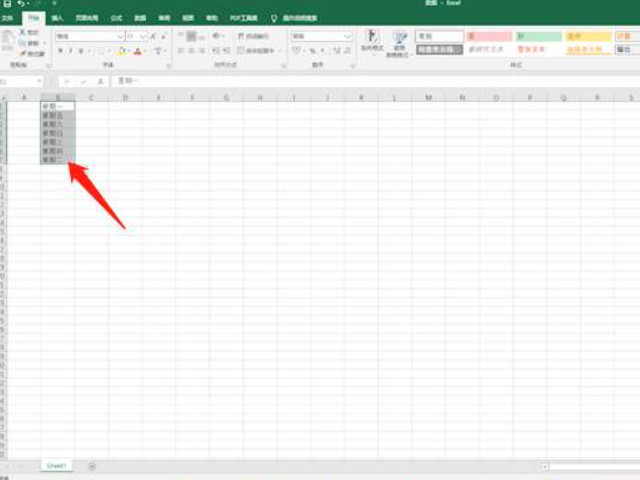Viewport: 640px width, 480px height.
Task: Open the Insert ribbon tab
Action: 57,18
